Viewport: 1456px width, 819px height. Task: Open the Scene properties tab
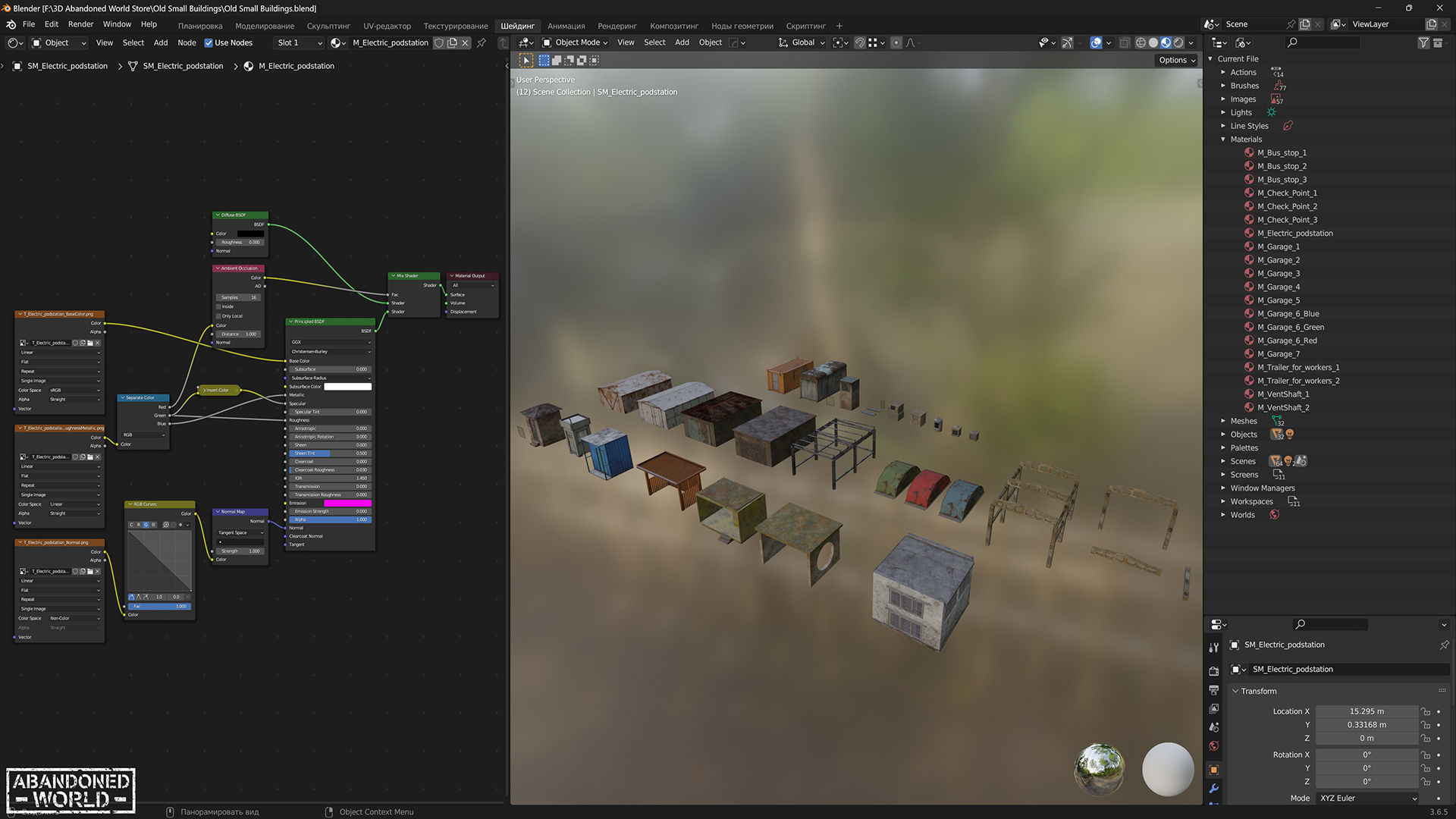(x=1214, y=727)
